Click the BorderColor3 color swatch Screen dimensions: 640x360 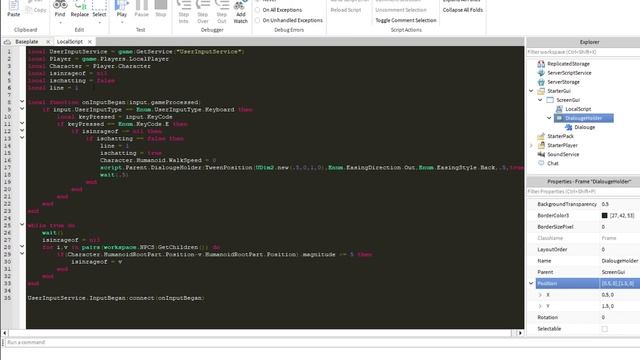[604, 216]
